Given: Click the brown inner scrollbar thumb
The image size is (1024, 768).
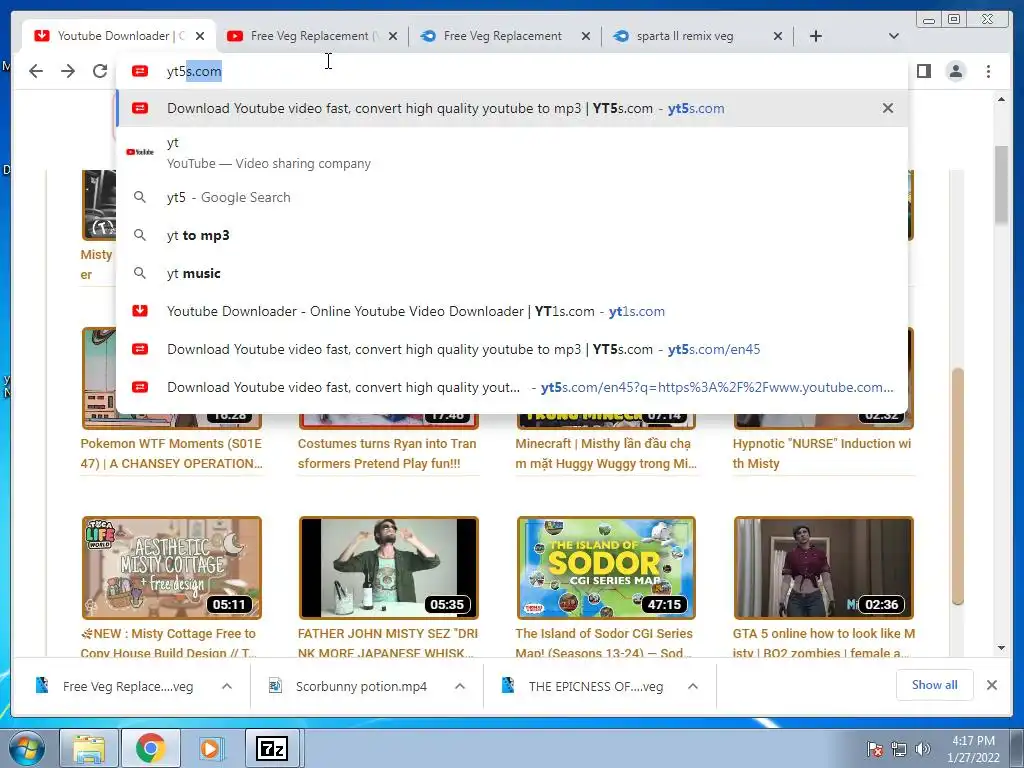Looking at the screenshot, I should pos(958,487).
